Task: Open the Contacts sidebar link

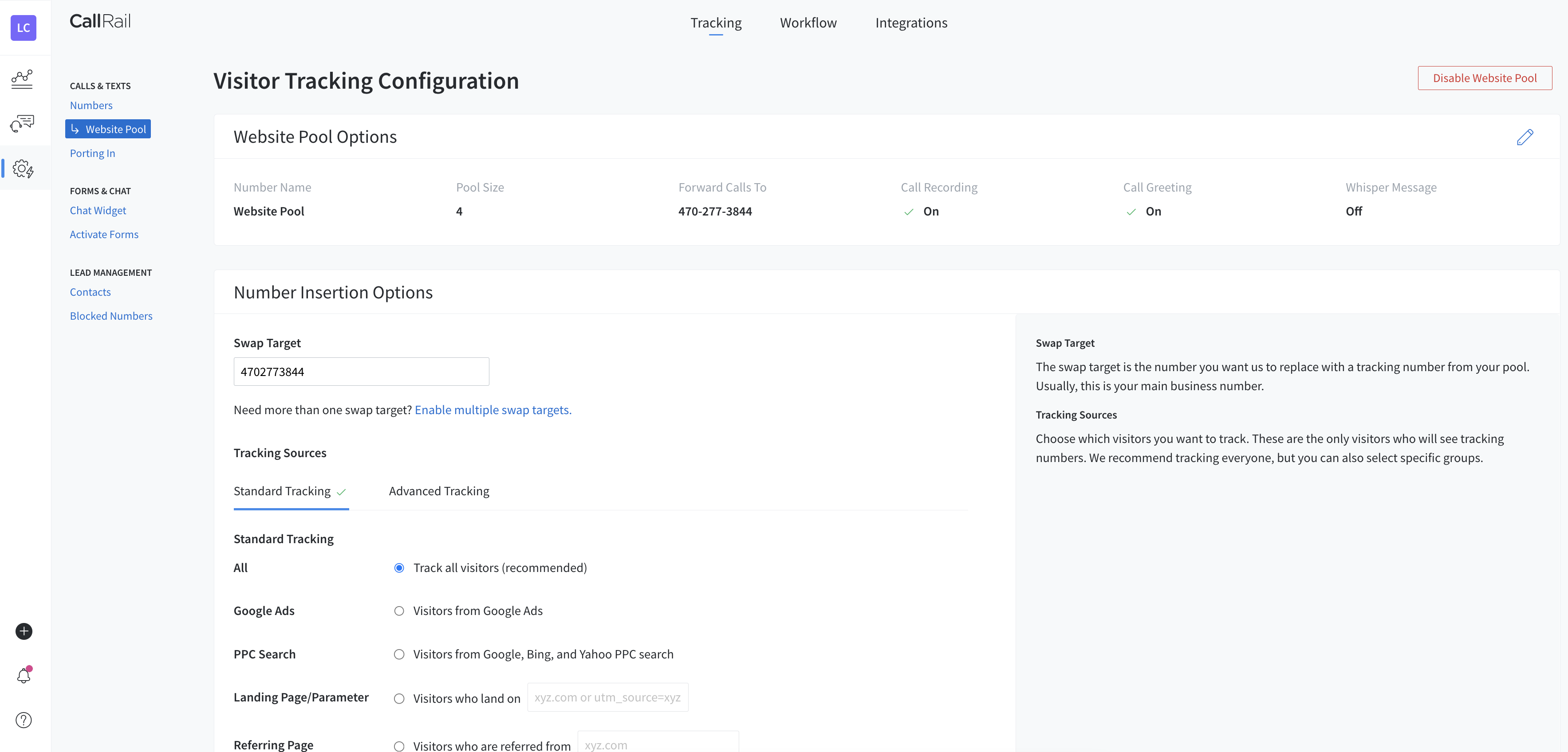Action: coord(90,292)
